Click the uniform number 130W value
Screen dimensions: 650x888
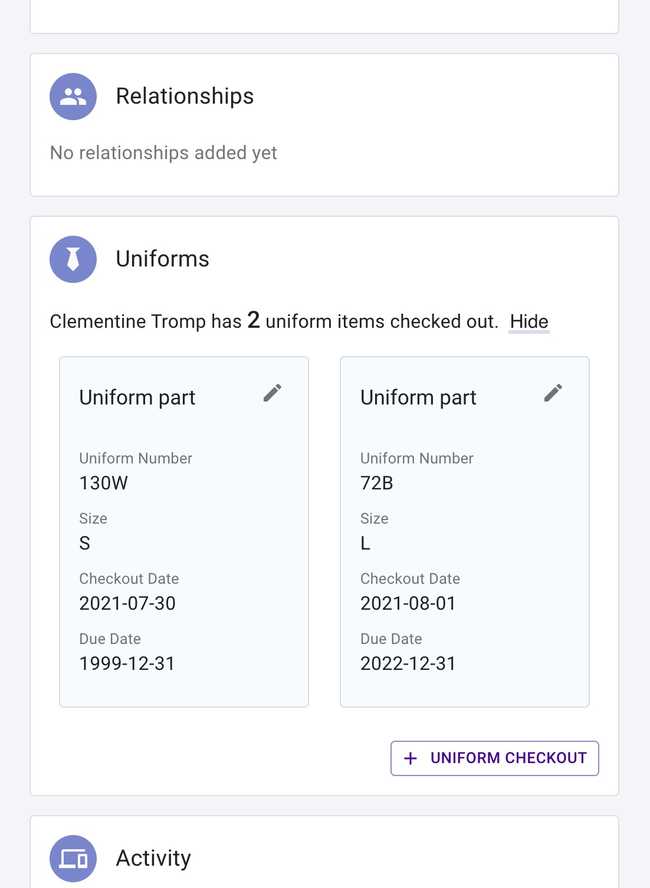tap(104, 483)
